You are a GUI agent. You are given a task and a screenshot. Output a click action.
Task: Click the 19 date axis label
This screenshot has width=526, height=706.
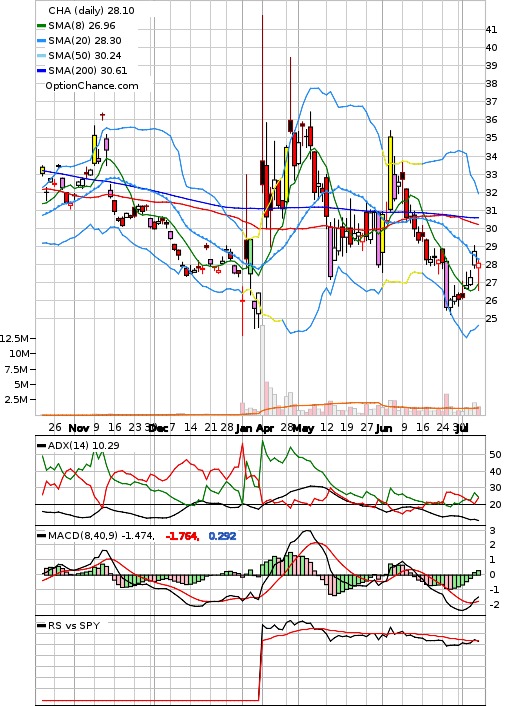click(347, 427)
